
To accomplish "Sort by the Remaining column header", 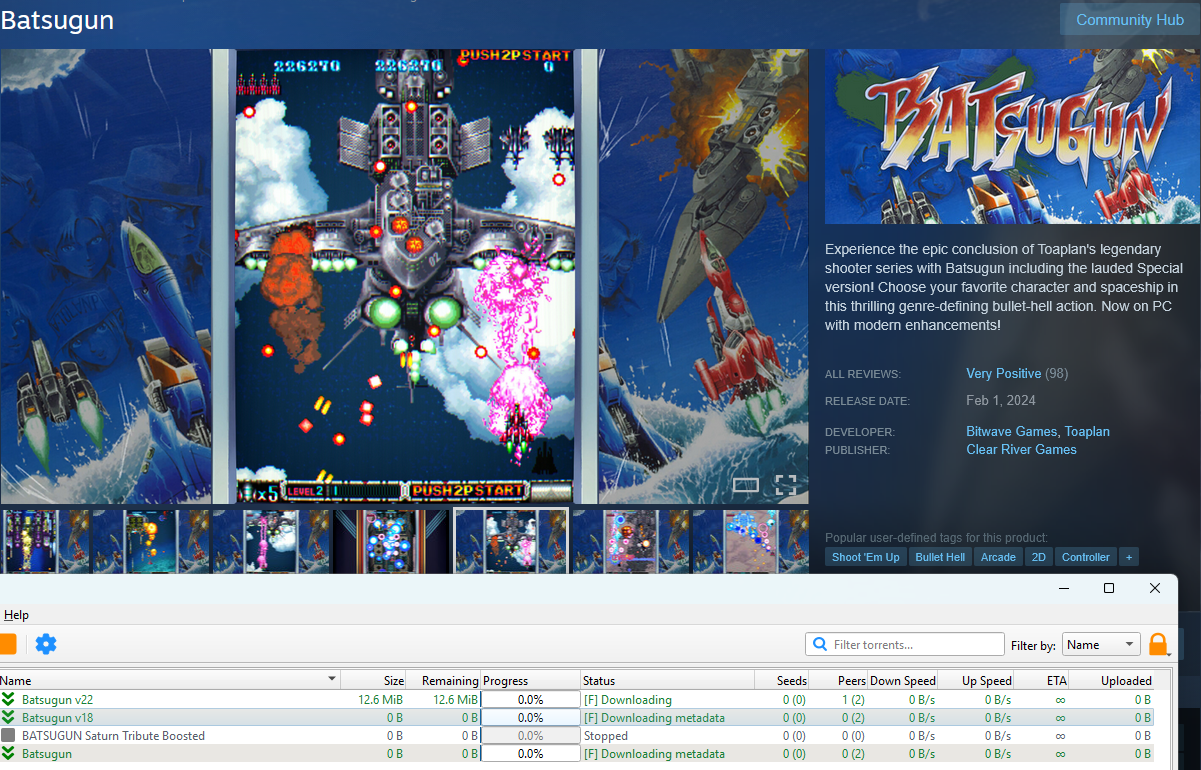I will 443,681.
